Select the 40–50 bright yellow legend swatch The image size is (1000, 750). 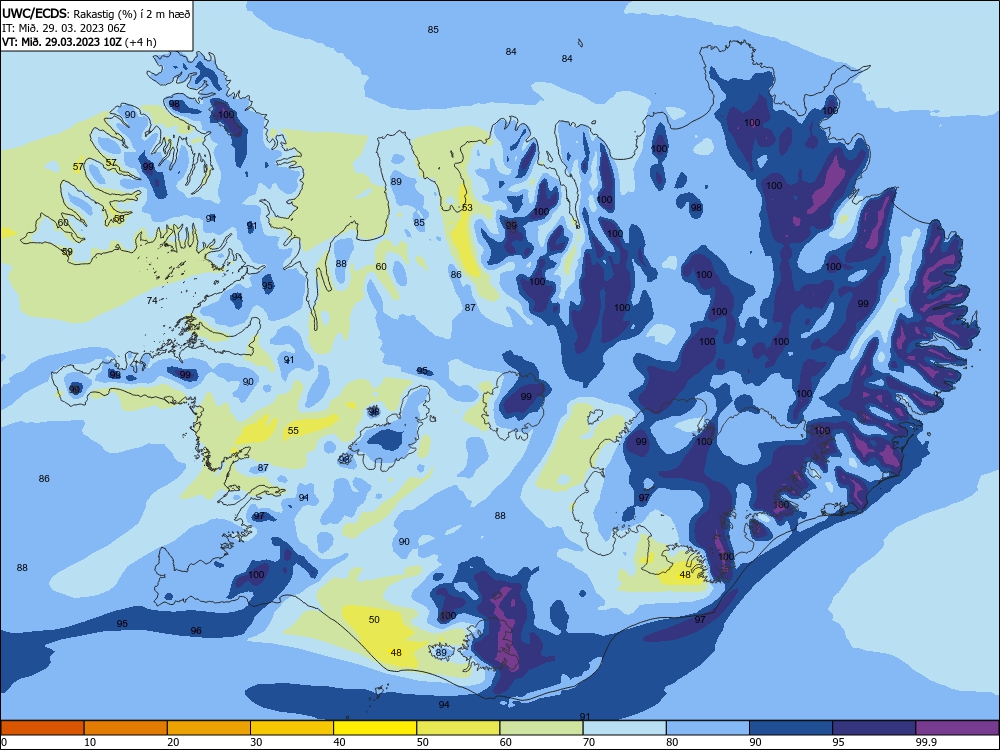(x=375, y=728)
